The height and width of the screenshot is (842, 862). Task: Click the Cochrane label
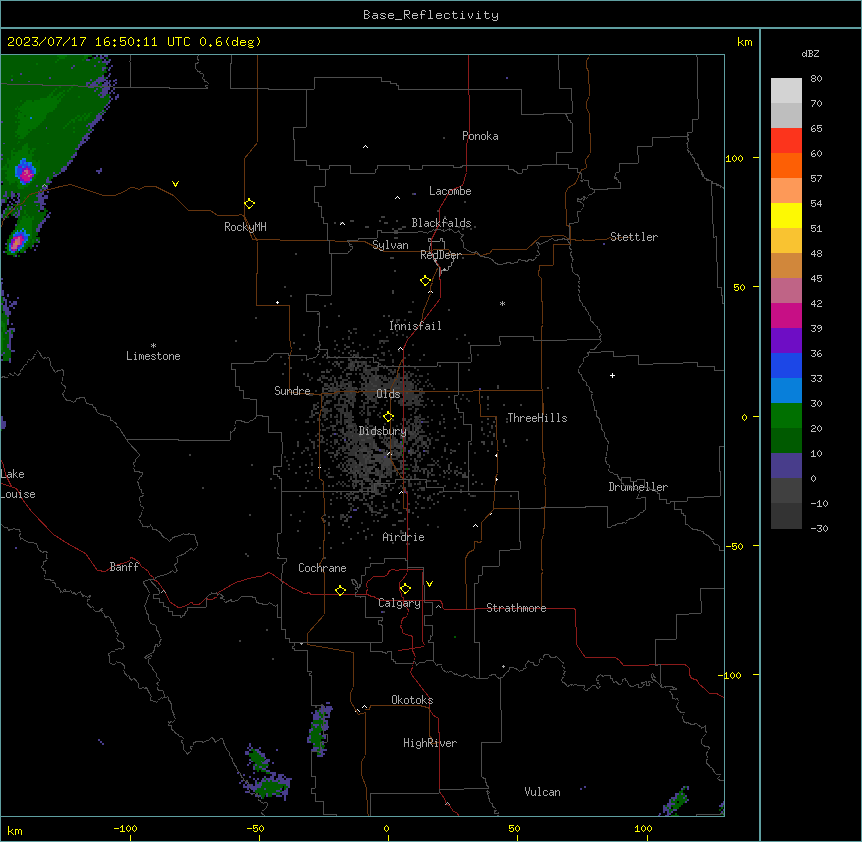322,568
